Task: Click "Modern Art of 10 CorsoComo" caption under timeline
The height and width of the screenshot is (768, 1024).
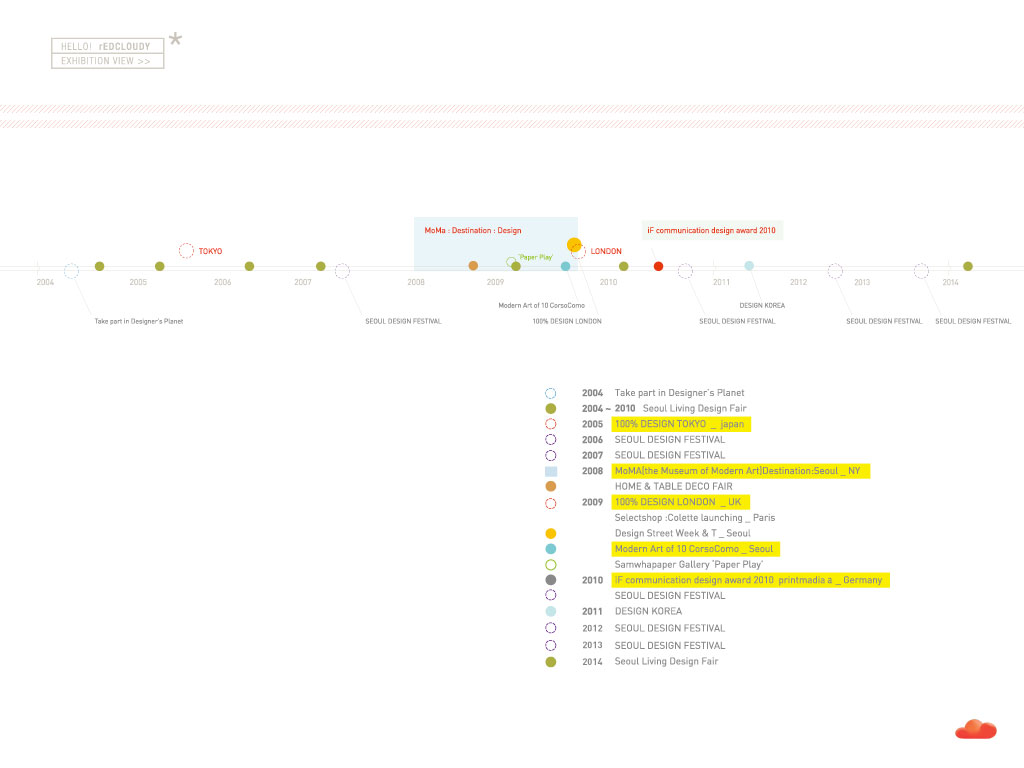Action: [x=541, y=306]
